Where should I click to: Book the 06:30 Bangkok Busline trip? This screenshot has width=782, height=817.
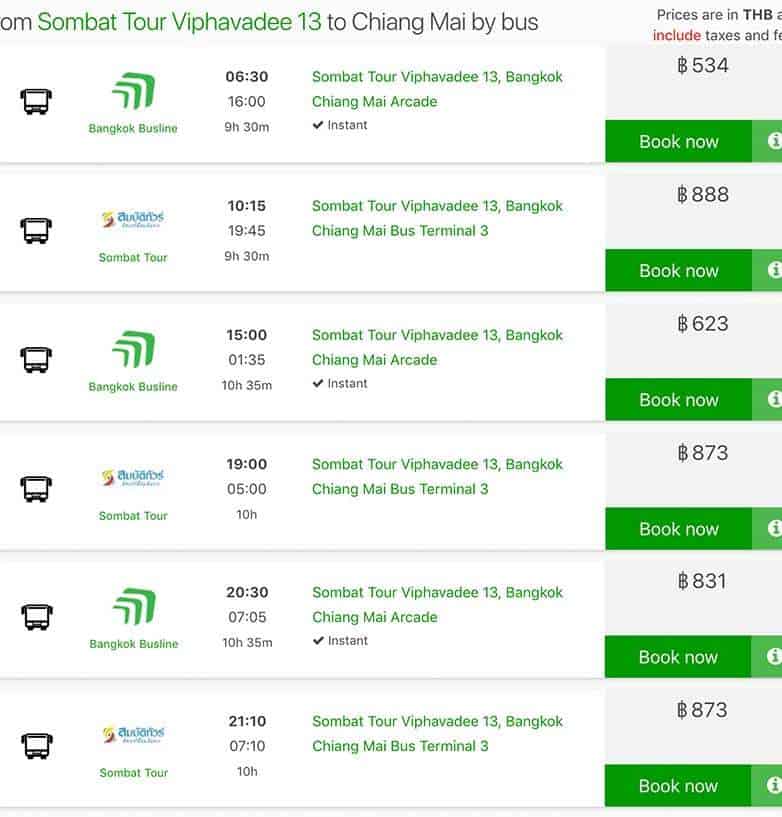click(x=678, y=142)
